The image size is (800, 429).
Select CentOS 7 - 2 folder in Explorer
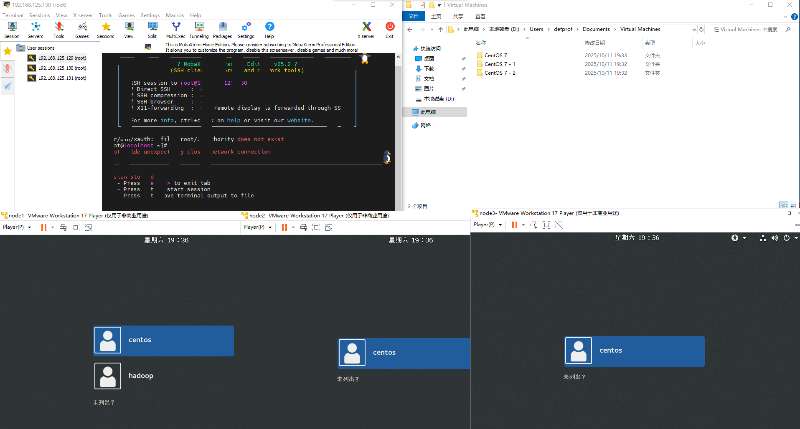tap(500, 73)
